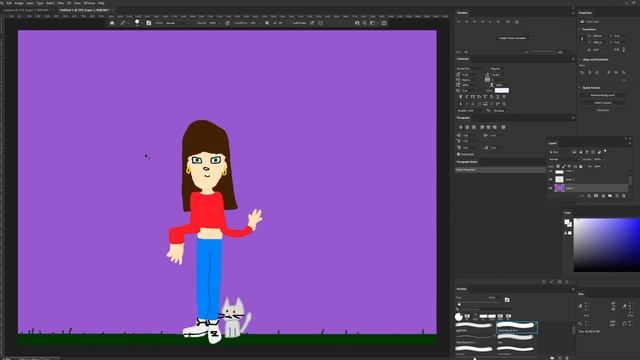Image resolution: width=640 pixels, height=360 pixels.
Task: Click create new group folder icon in Brushes
Action: coord(552,358)
